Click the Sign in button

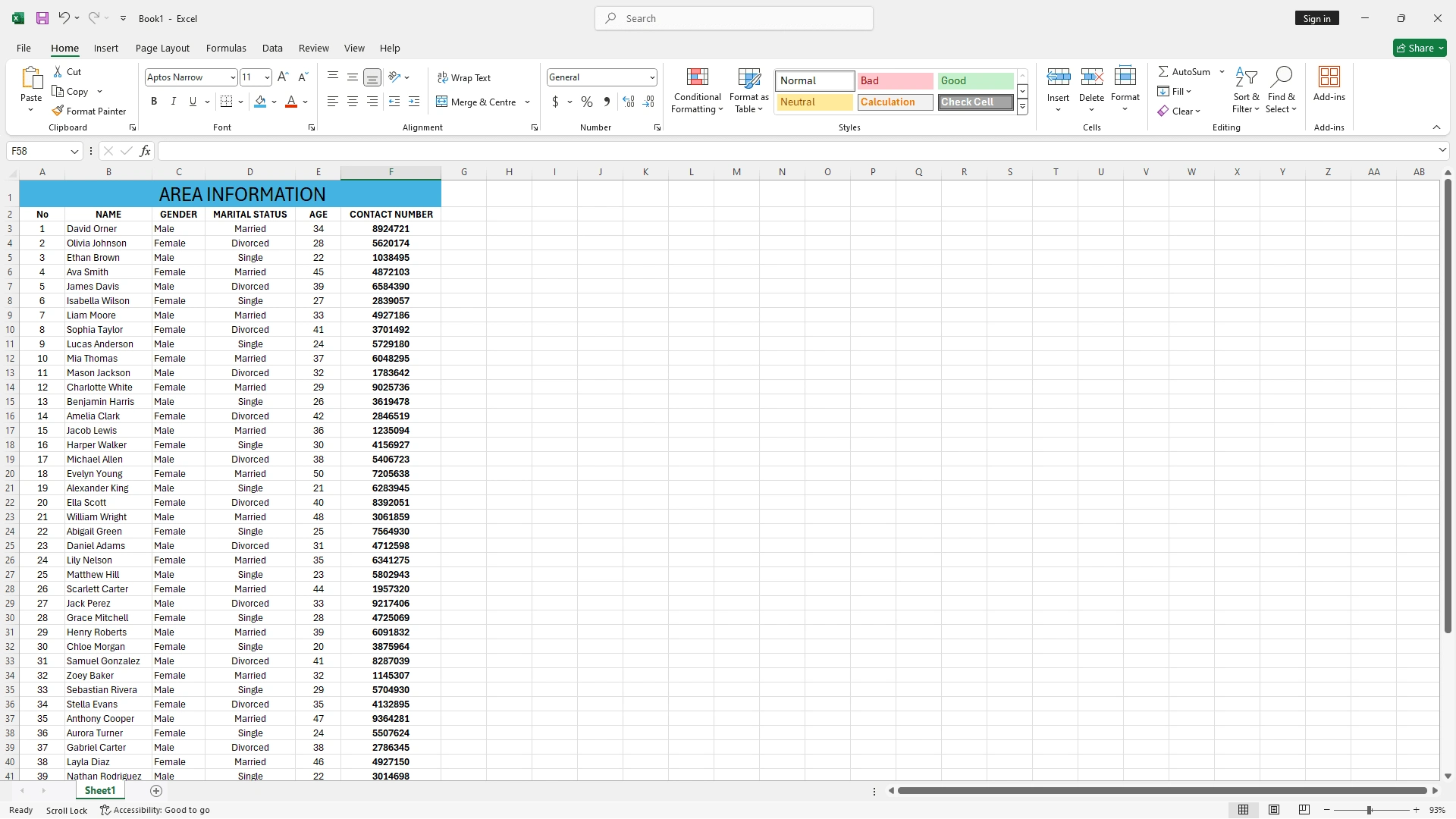pos(1316,18)
